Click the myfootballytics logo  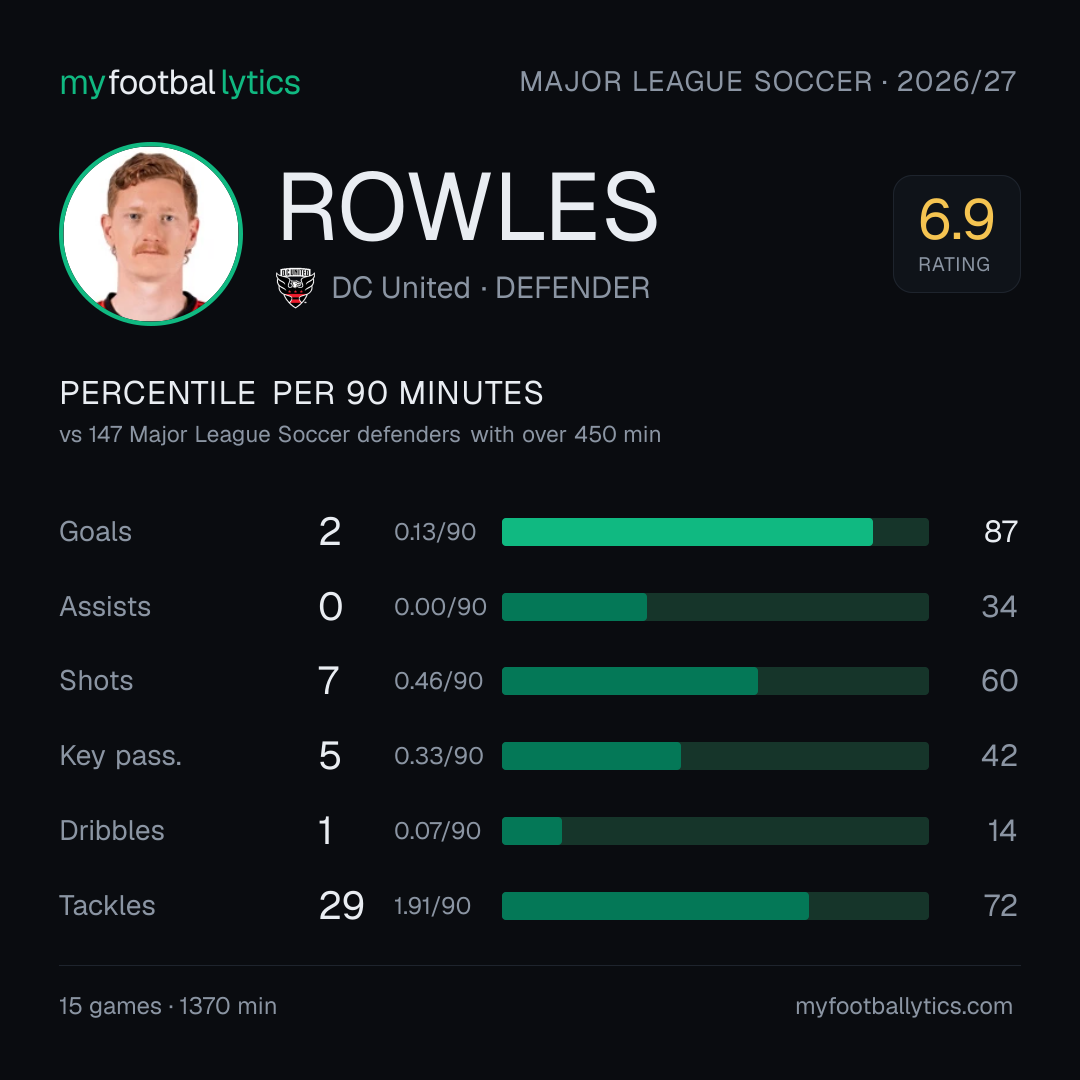point(180,83)
